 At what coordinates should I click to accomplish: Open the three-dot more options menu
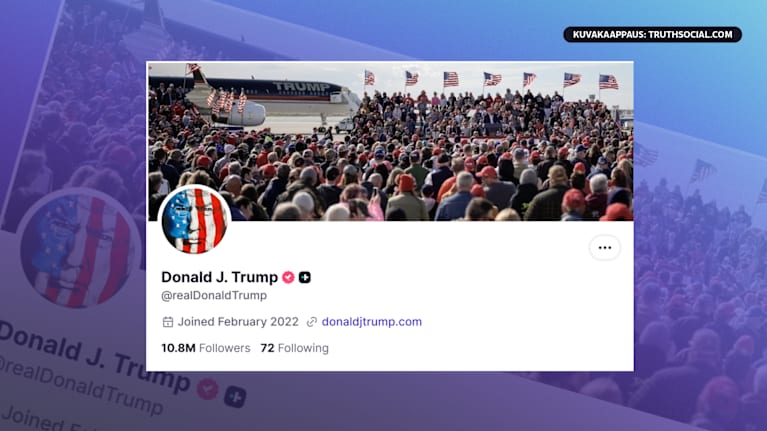click(605, 248)
